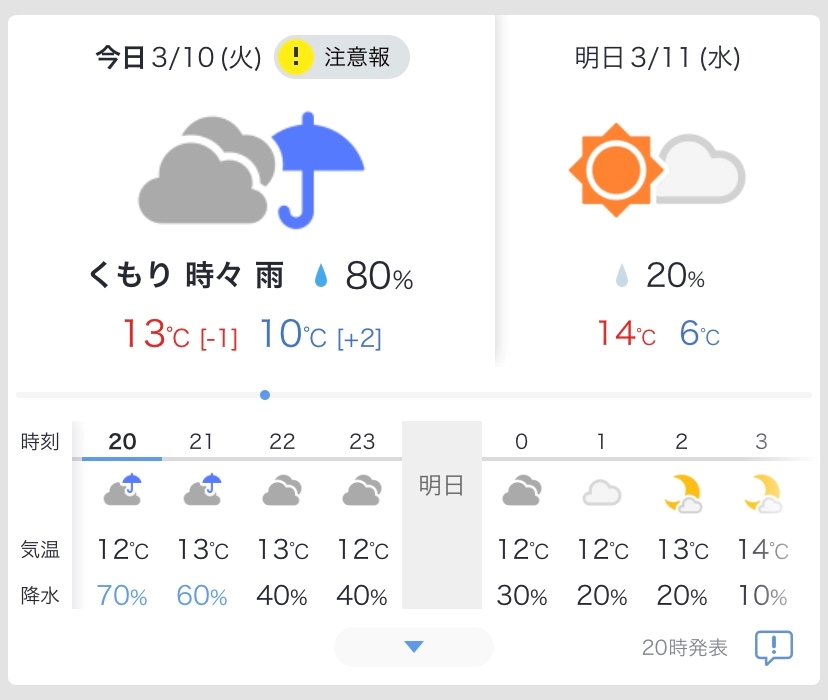This screenshot has width=828, height=700.
Task: Open the 注意報 advisory badge
Action: pyautogui.click(x=342, y=57)
